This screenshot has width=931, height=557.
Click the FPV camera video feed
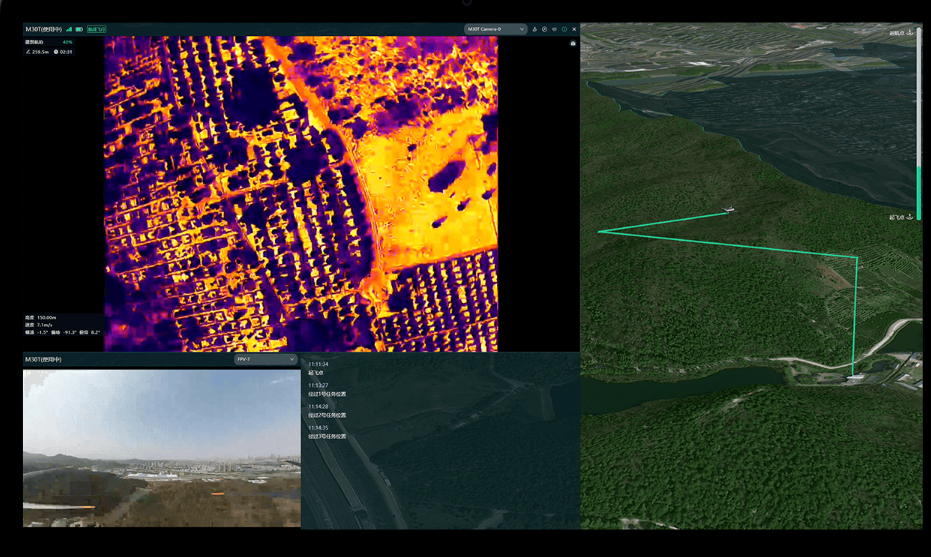[x=161, y=447]
